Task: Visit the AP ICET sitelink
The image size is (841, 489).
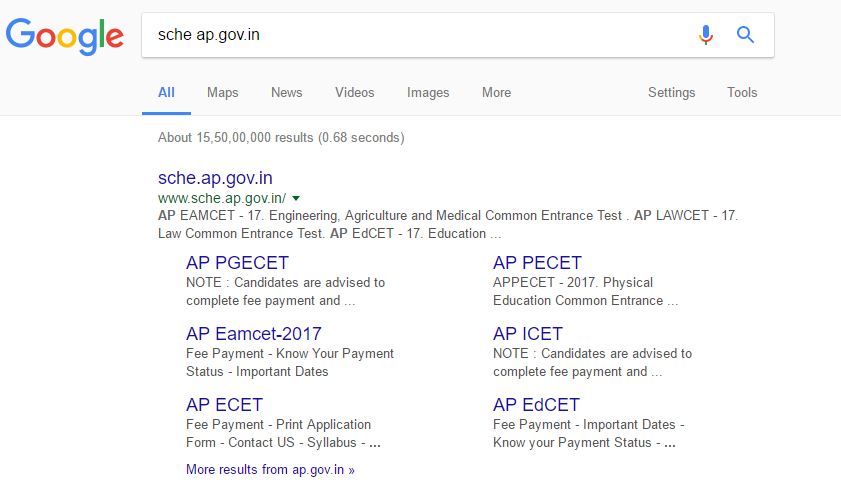Action: coord(528,334)
